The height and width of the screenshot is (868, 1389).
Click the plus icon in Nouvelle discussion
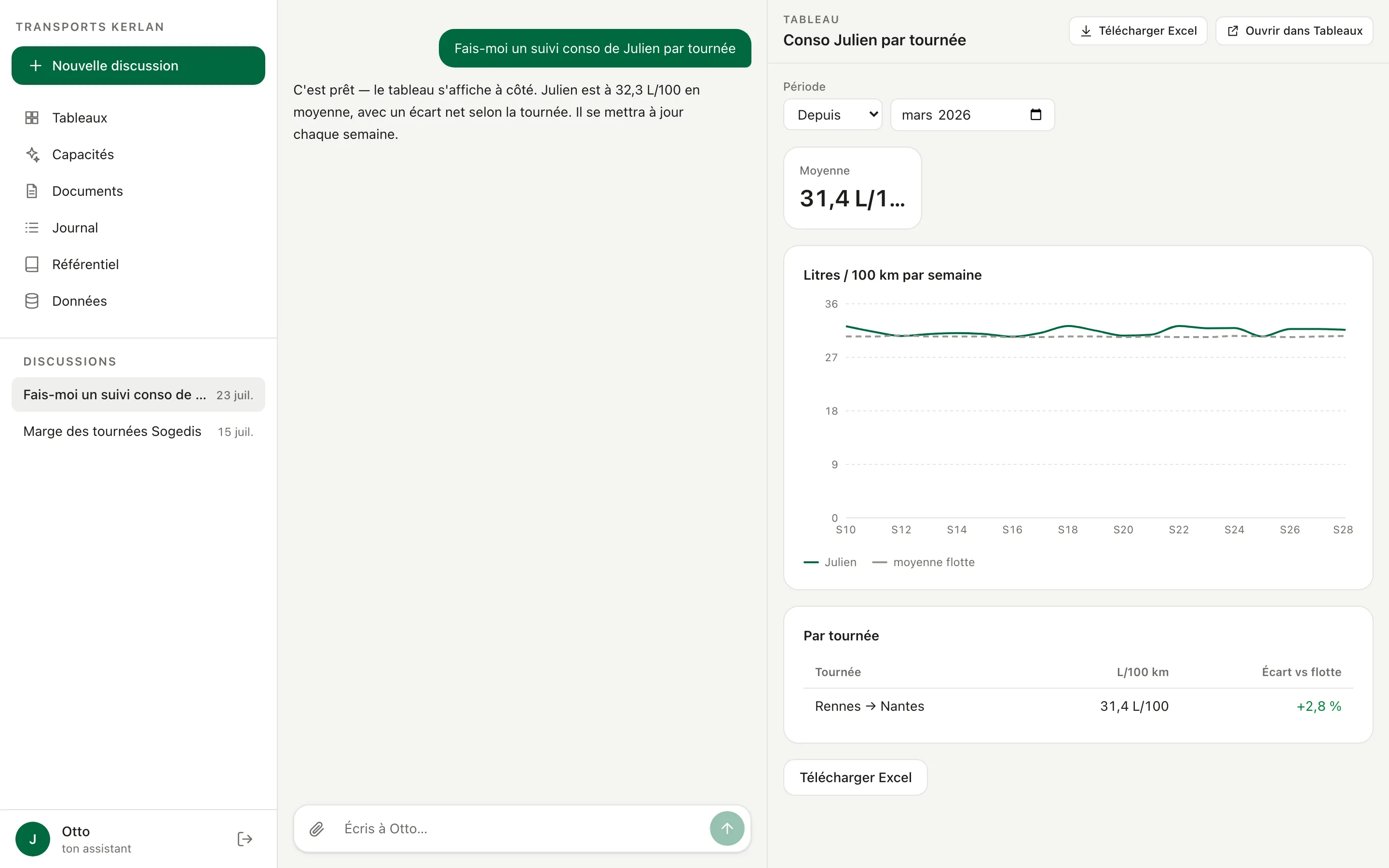(x=36, y=66)
